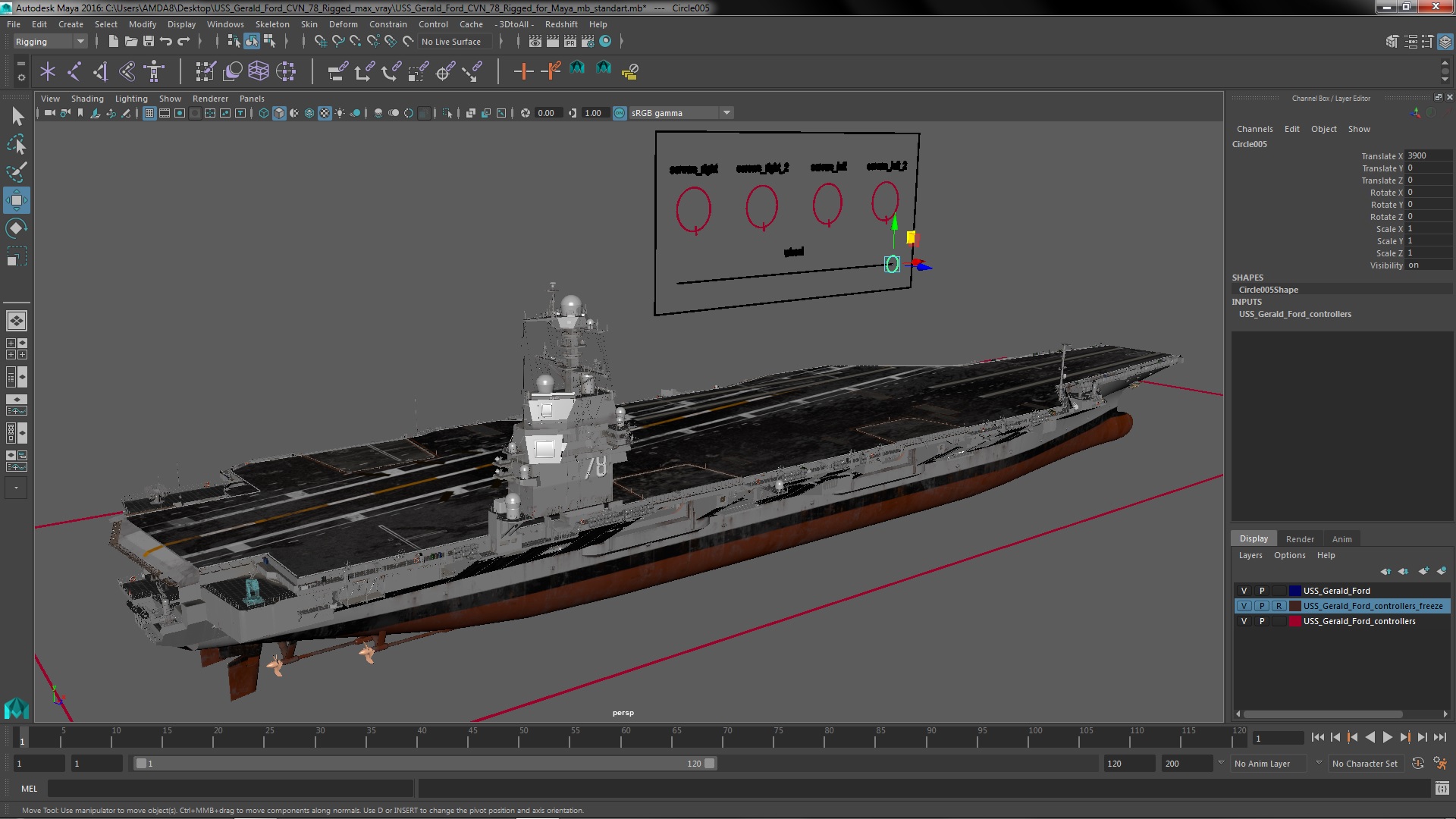Viewport: 1456px width, 819px height.
Task: Open the Constrain menu
Action: [388, 24]
